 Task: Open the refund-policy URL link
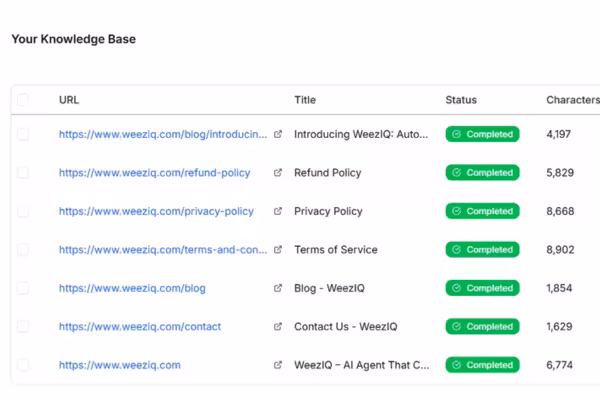tap(155, 173)
